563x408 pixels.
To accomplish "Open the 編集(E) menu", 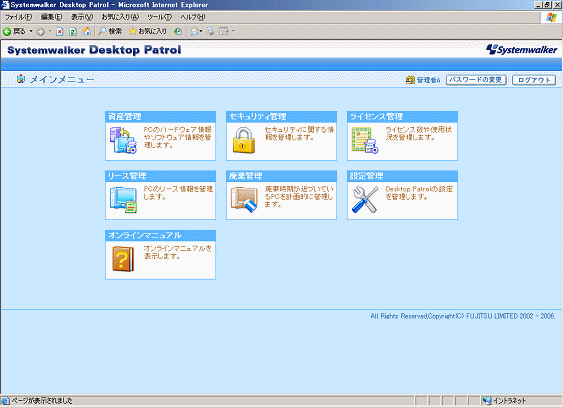I will (x=51, y=17).
